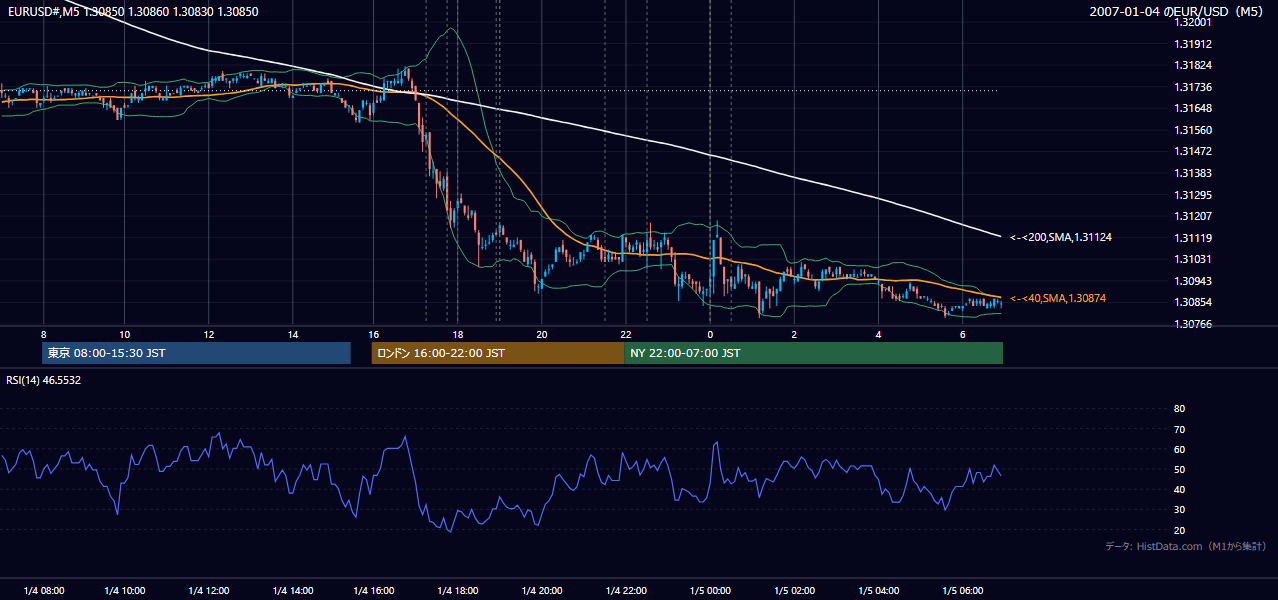The width and height of the screenshot is (1278, 600).
Task: Click hour marker 10 below price chart
Action: (124, 334)
